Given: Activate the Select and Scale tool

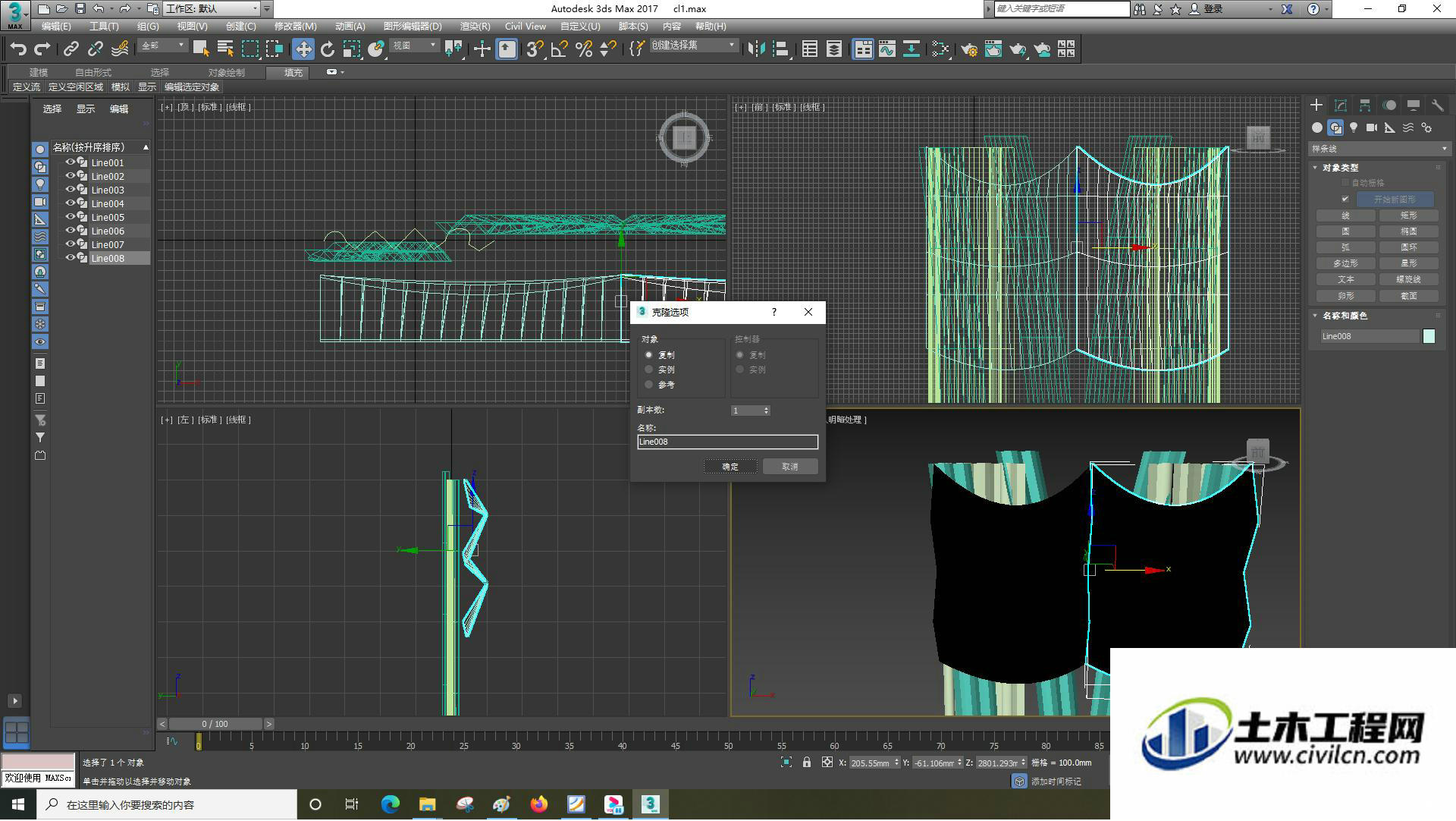Looking at the screenshot, I should 352,49.
